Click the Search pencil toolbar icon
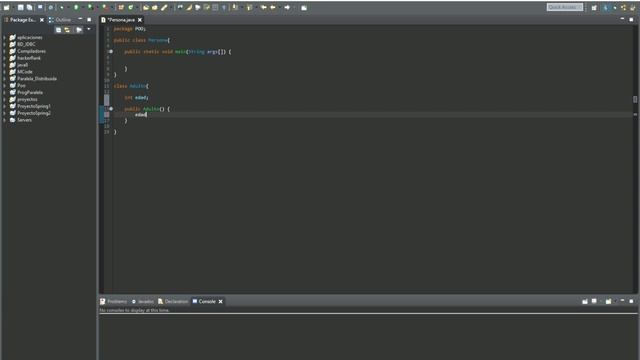The width and height of the screenshot is (640, 360). point(164,7)
